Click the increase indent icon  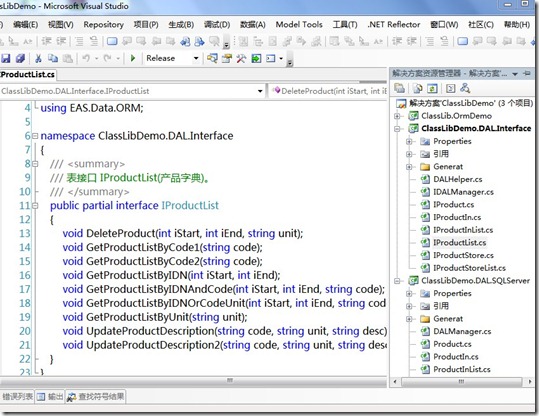click(61, 42)
